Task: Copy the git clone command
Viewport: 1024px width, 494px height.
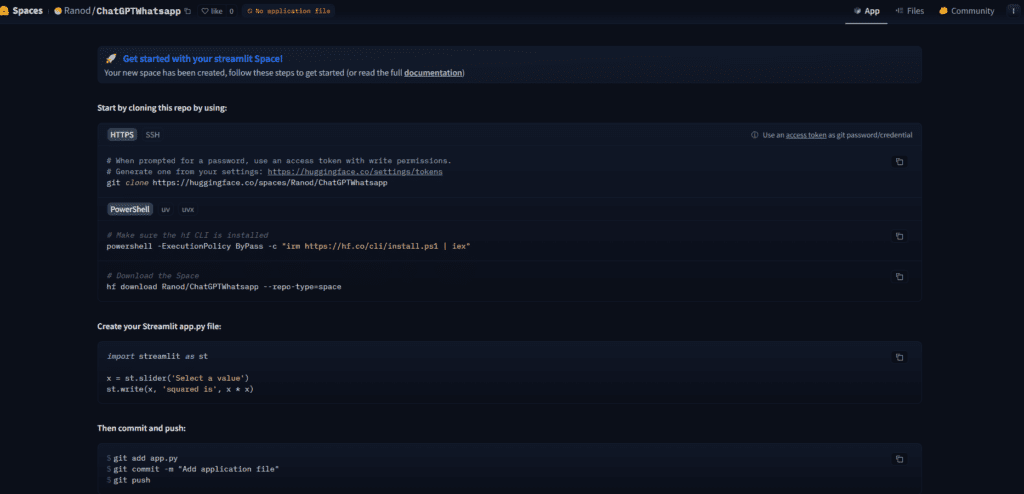Action: point(899,161)
